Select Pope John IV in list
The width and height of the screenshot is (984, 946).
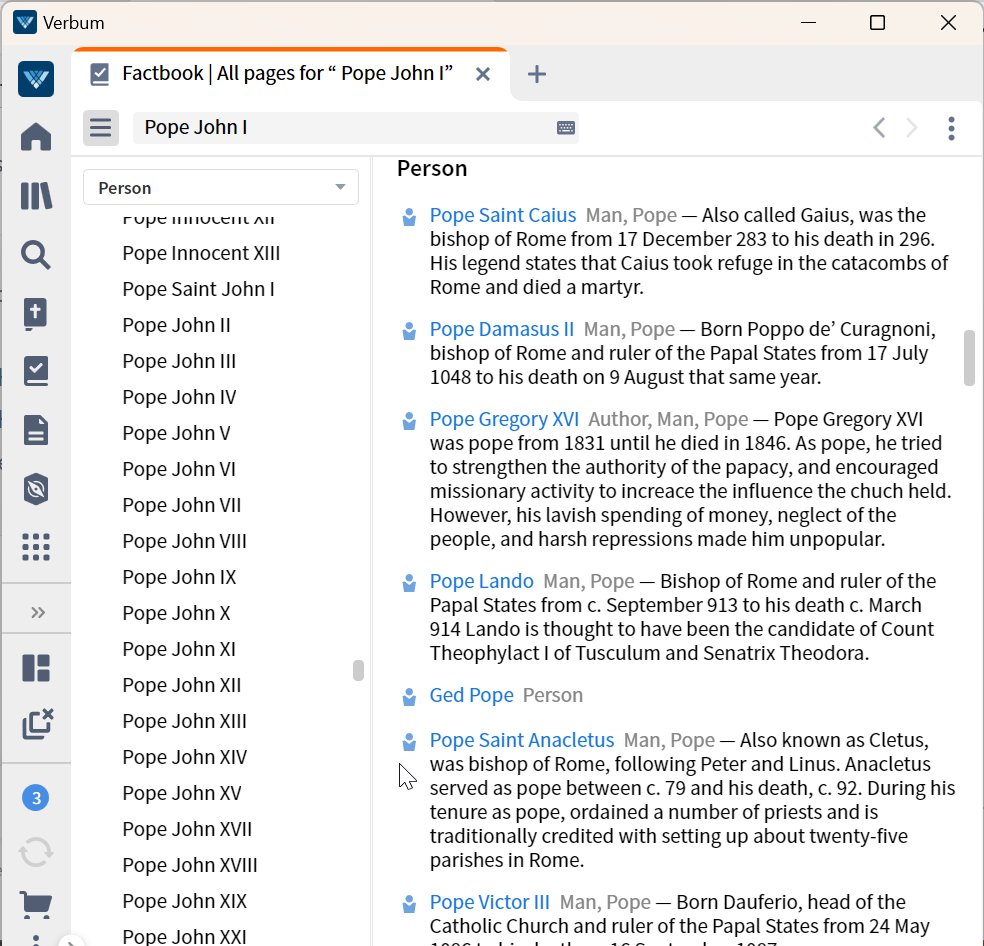pyautogui.click(x=179, y=397)
